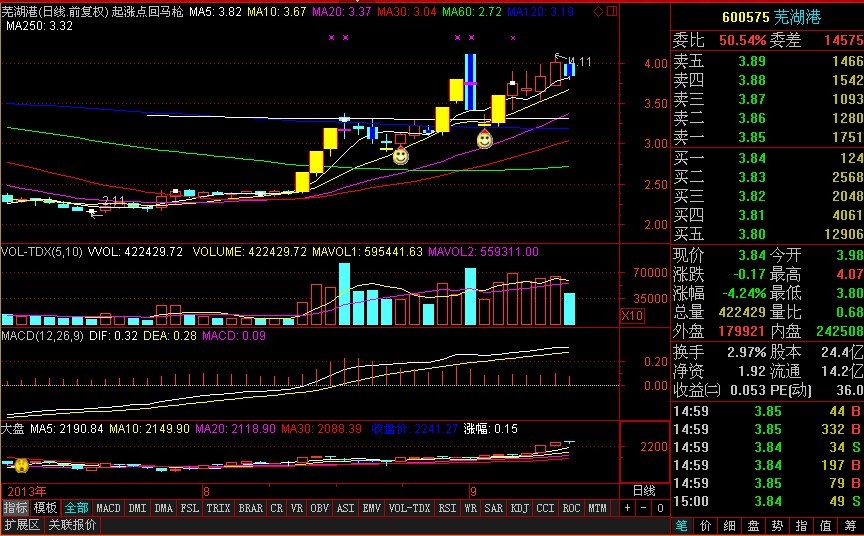Click the smiley signal marker under the tallest candle
This screenshot has width=864, height=536.
(x=484, y=139)
